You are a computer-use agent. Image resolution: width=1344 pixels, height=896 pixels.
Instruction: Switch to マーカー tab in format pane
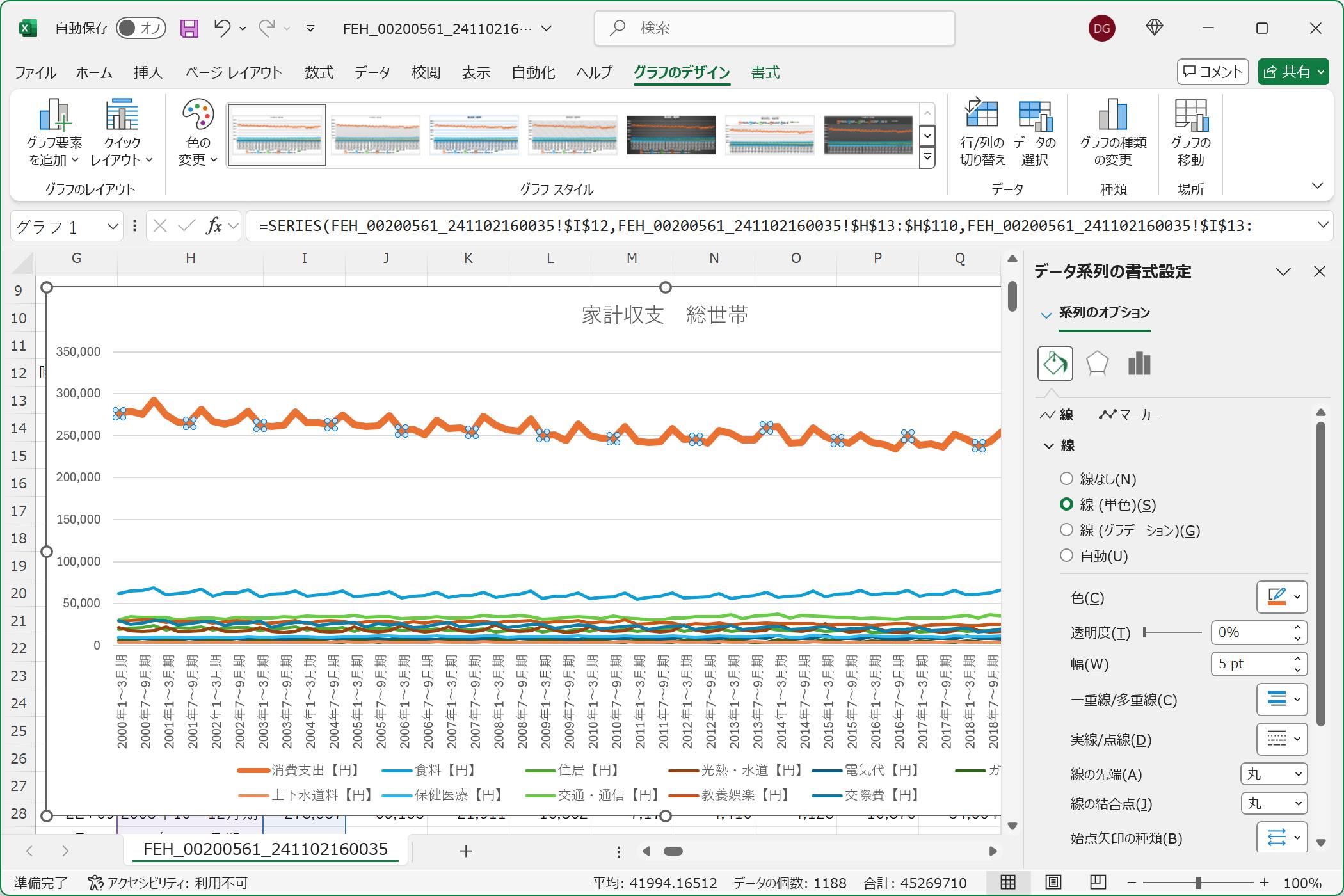[x=1130, y=415]
